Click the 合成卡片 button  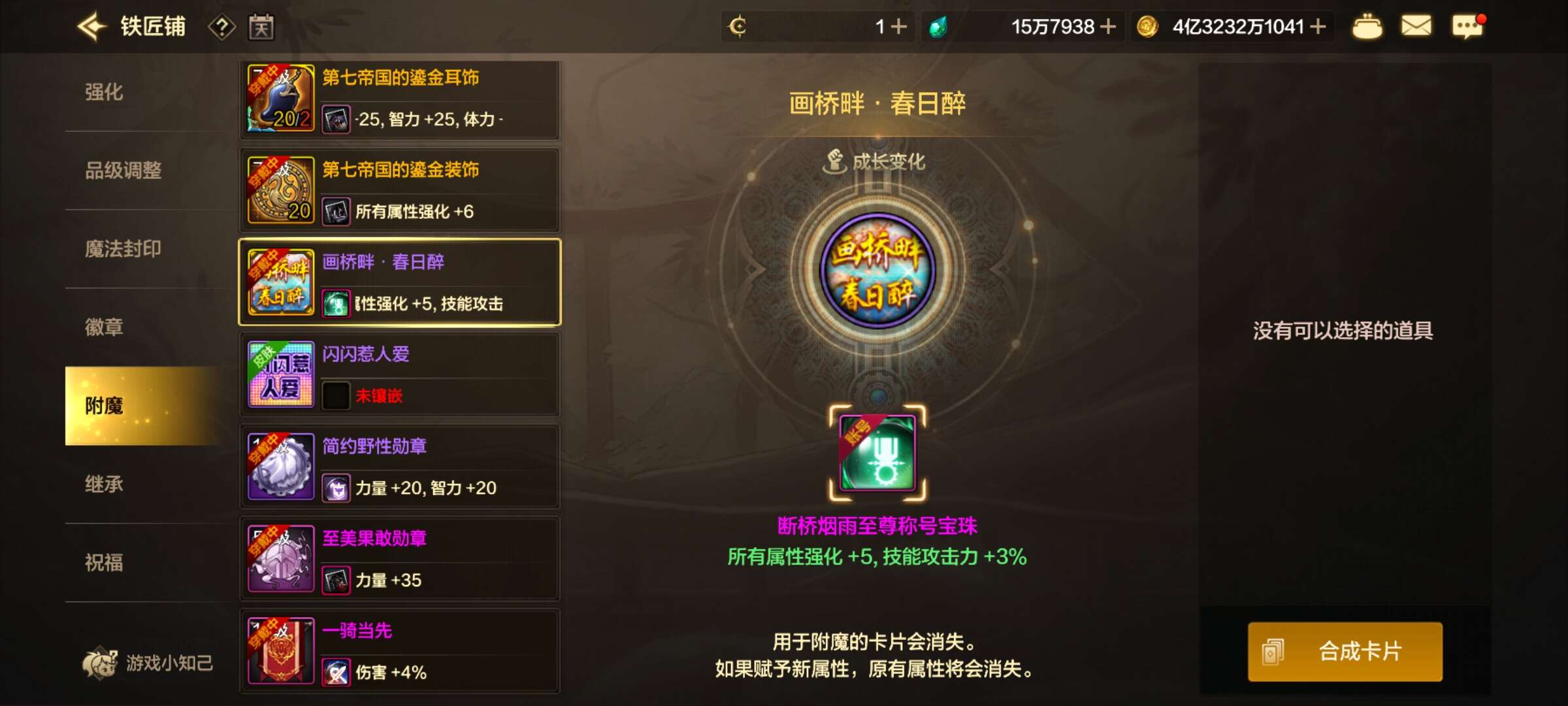click(1345, 652)
